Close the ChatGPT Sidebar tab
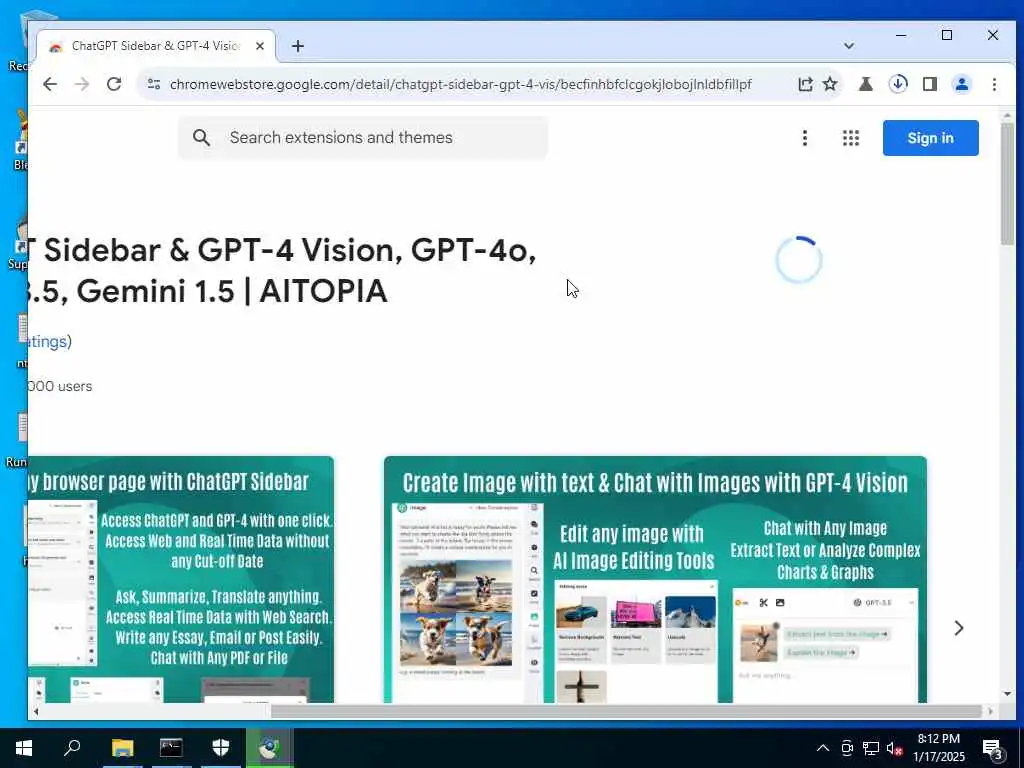1024x768 pixels. click(260, 46)
